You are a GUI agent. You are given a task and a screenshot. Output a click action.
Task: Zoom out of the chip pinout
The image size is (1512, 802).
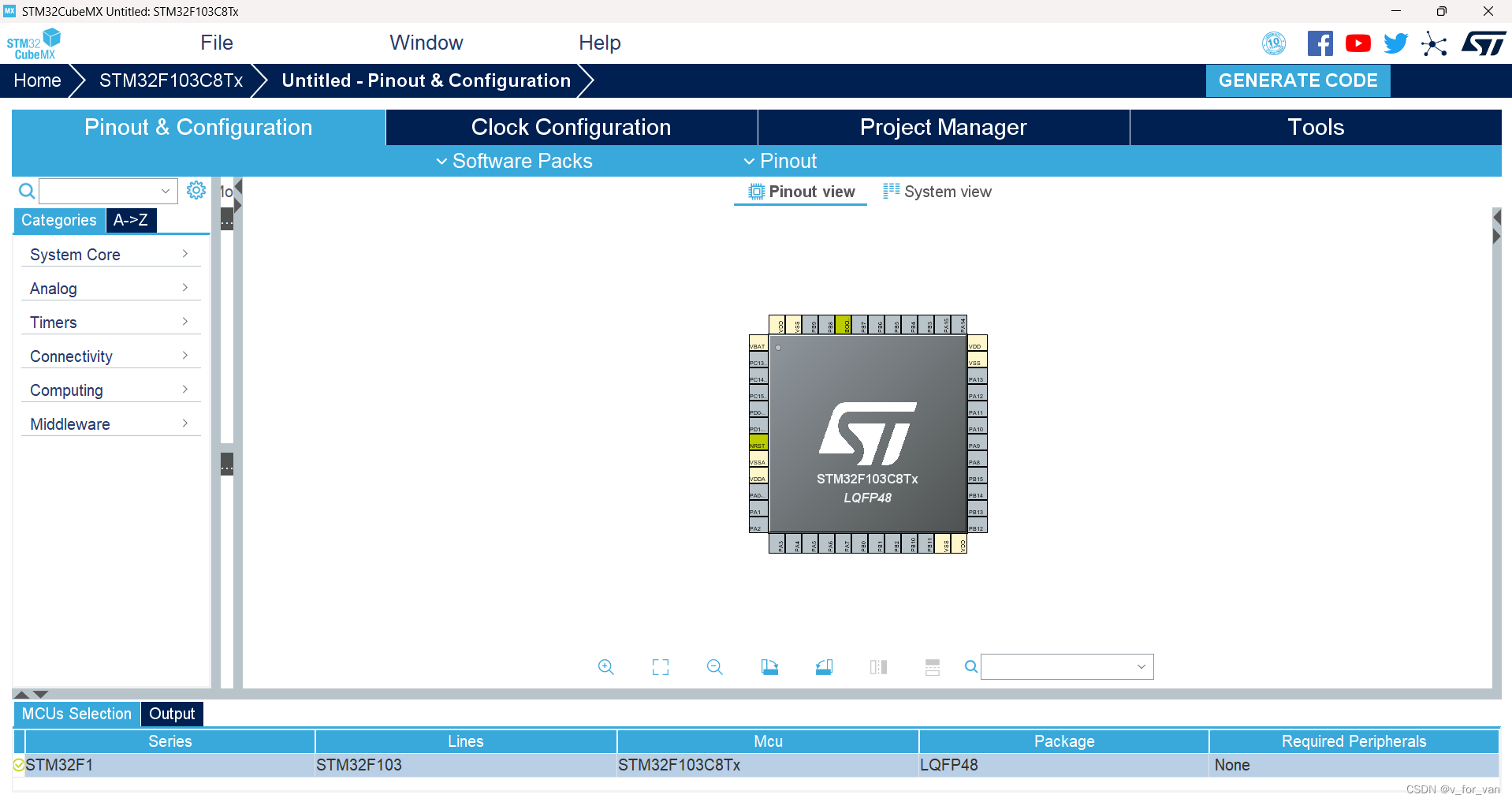point(715,667)
